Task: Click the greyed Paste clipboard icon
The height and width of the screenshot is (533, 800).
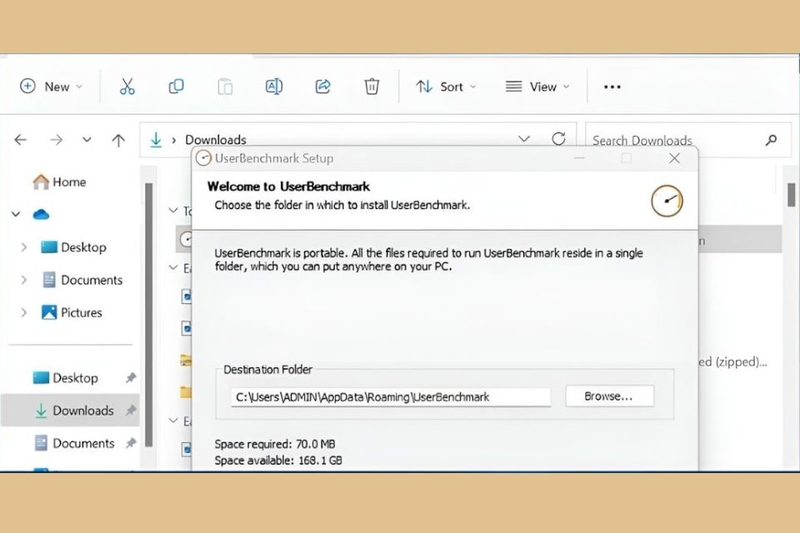Action: pos(225,87)
